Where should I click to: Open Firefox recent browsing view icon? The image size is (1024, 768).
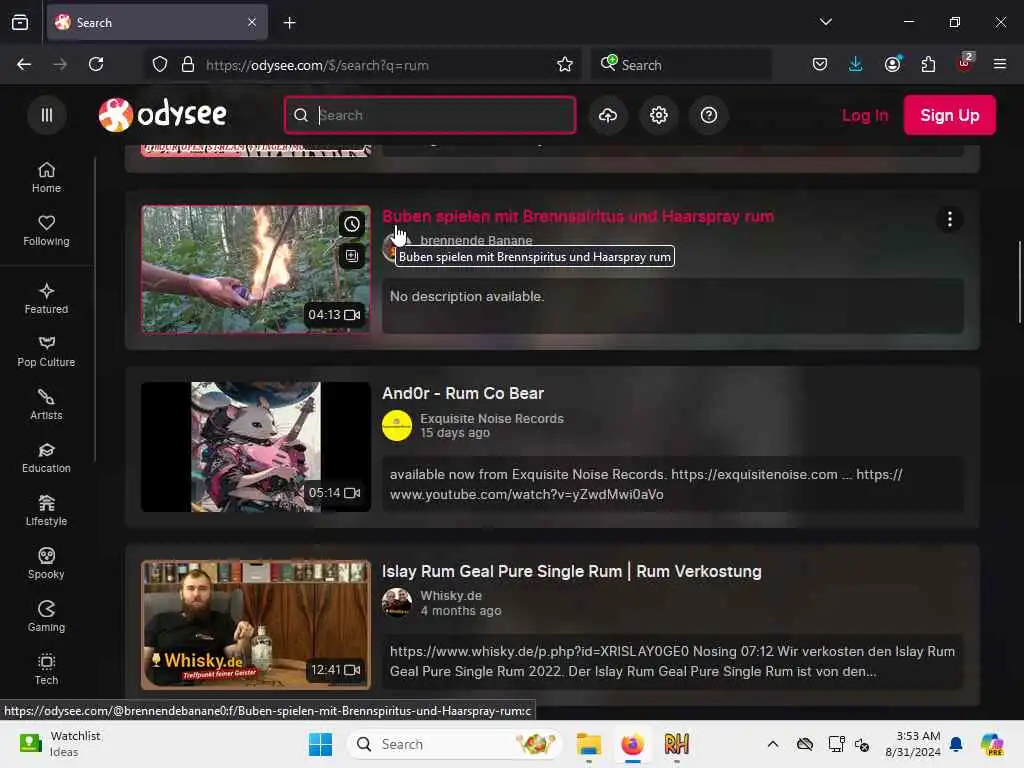[x=20, y=23]
